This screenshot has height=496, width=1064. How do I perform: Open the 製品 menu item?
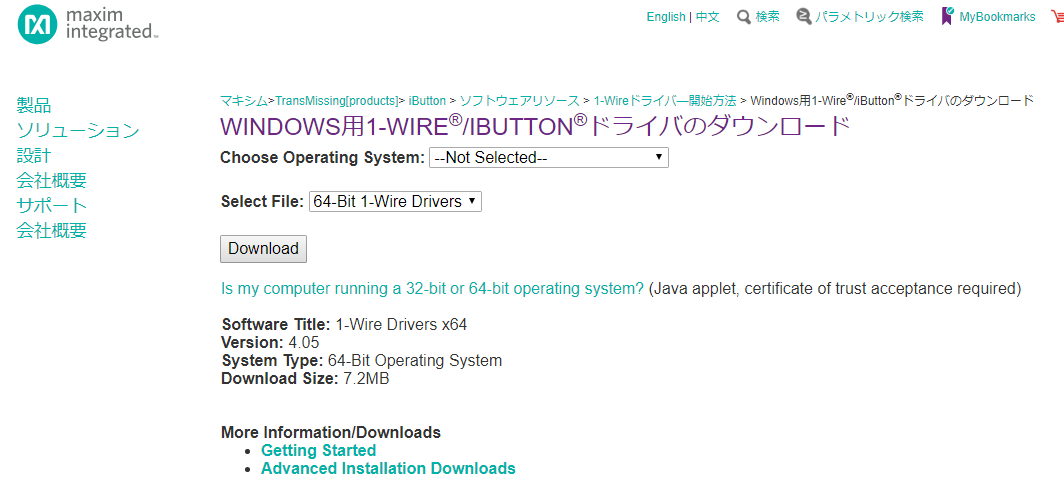click(34, 105)
